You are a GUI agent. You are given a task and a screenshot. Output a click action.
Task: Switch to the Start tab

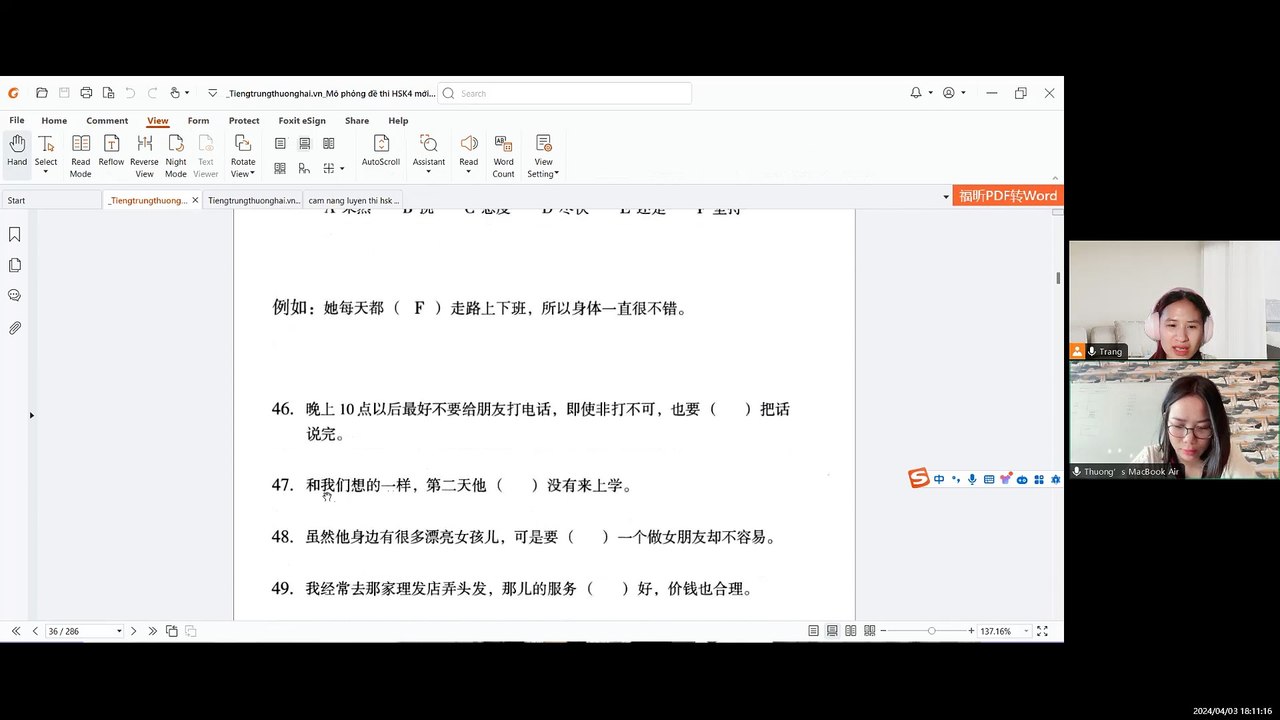[52, 200]
